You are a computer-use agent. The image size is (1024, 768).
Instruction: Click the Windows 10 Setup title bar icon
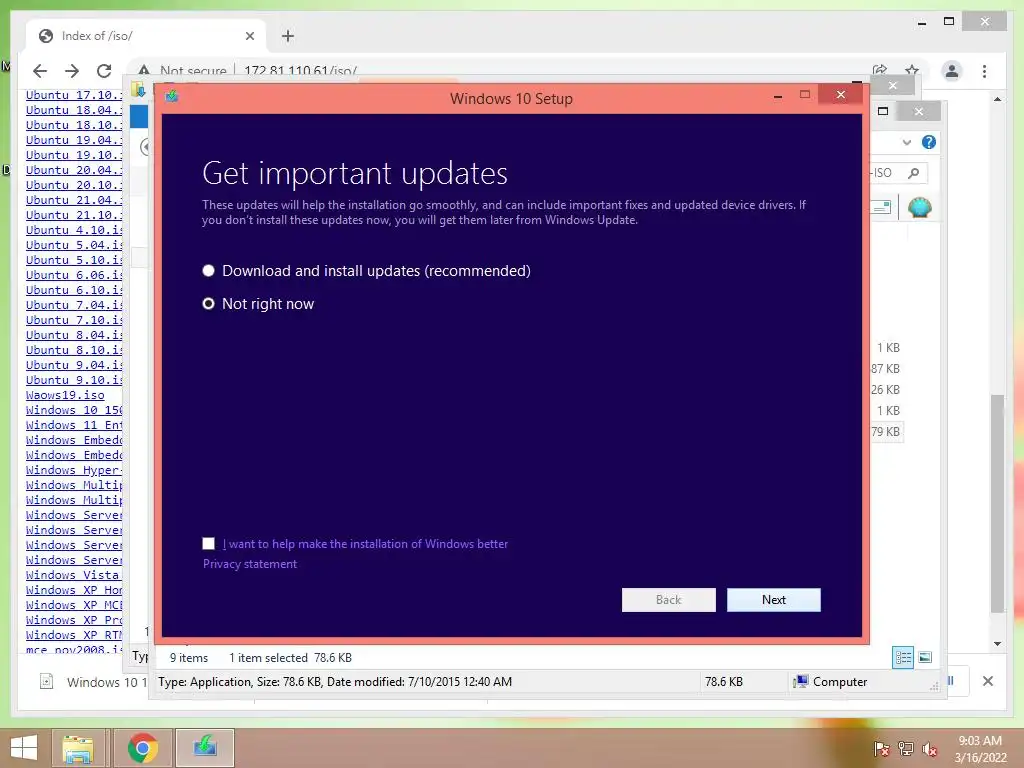(172, 97)
